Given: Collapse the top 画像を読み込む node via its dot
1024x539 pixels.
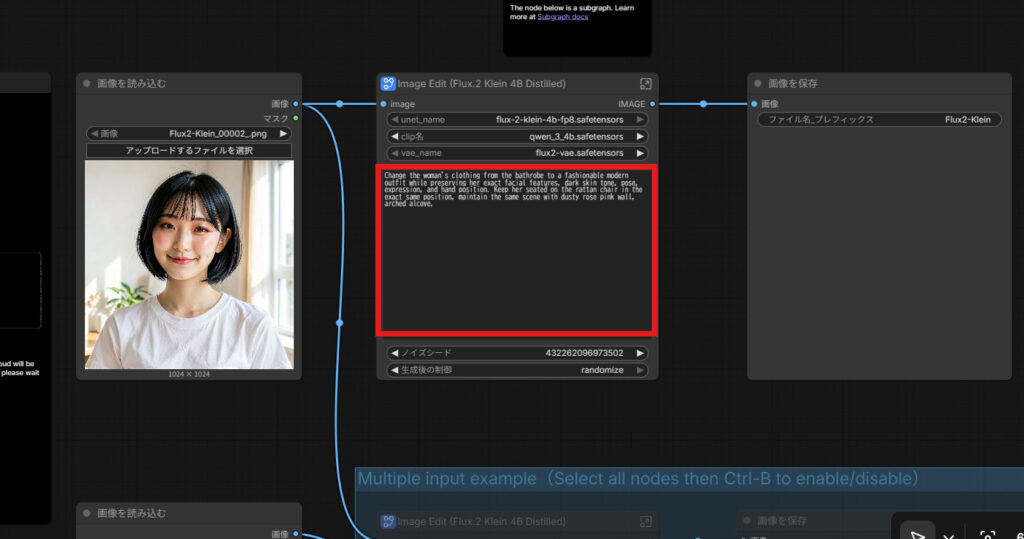Looking at the screenshot, I should point(87,84).
